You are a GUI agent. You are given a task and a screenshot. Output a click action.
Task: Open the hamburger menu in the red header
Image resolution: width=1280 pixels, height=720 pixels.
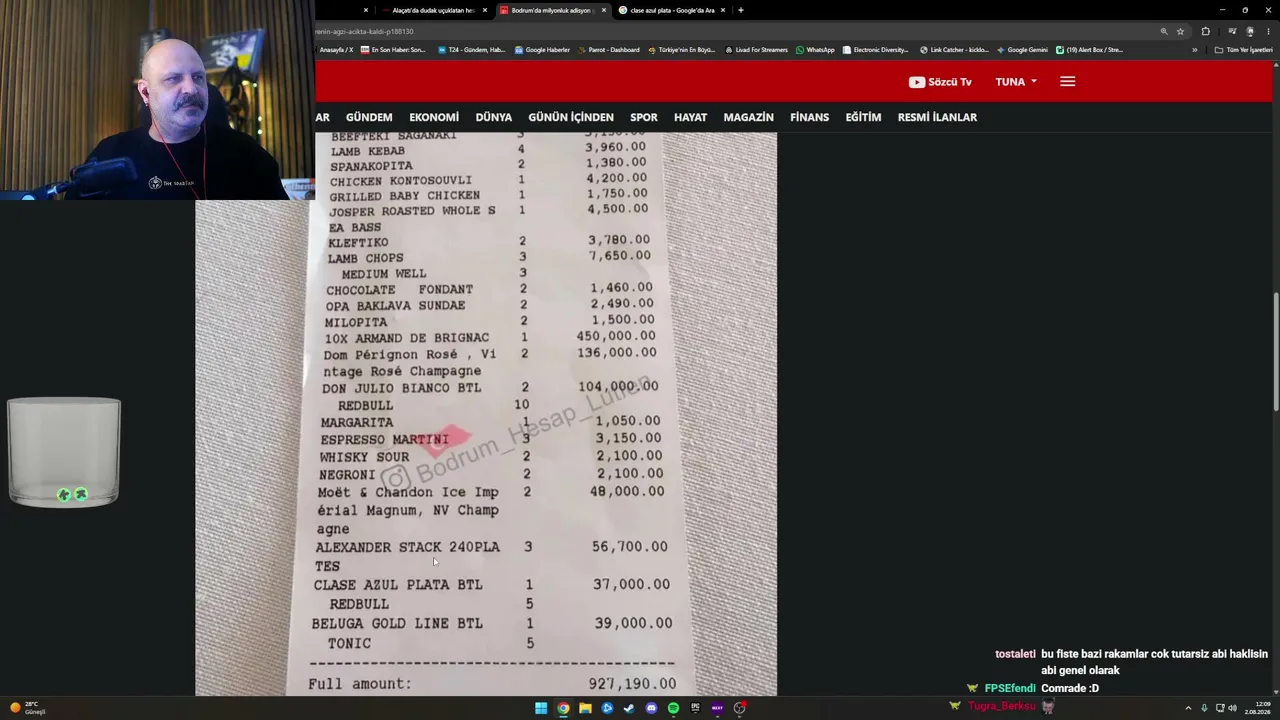1067,82
